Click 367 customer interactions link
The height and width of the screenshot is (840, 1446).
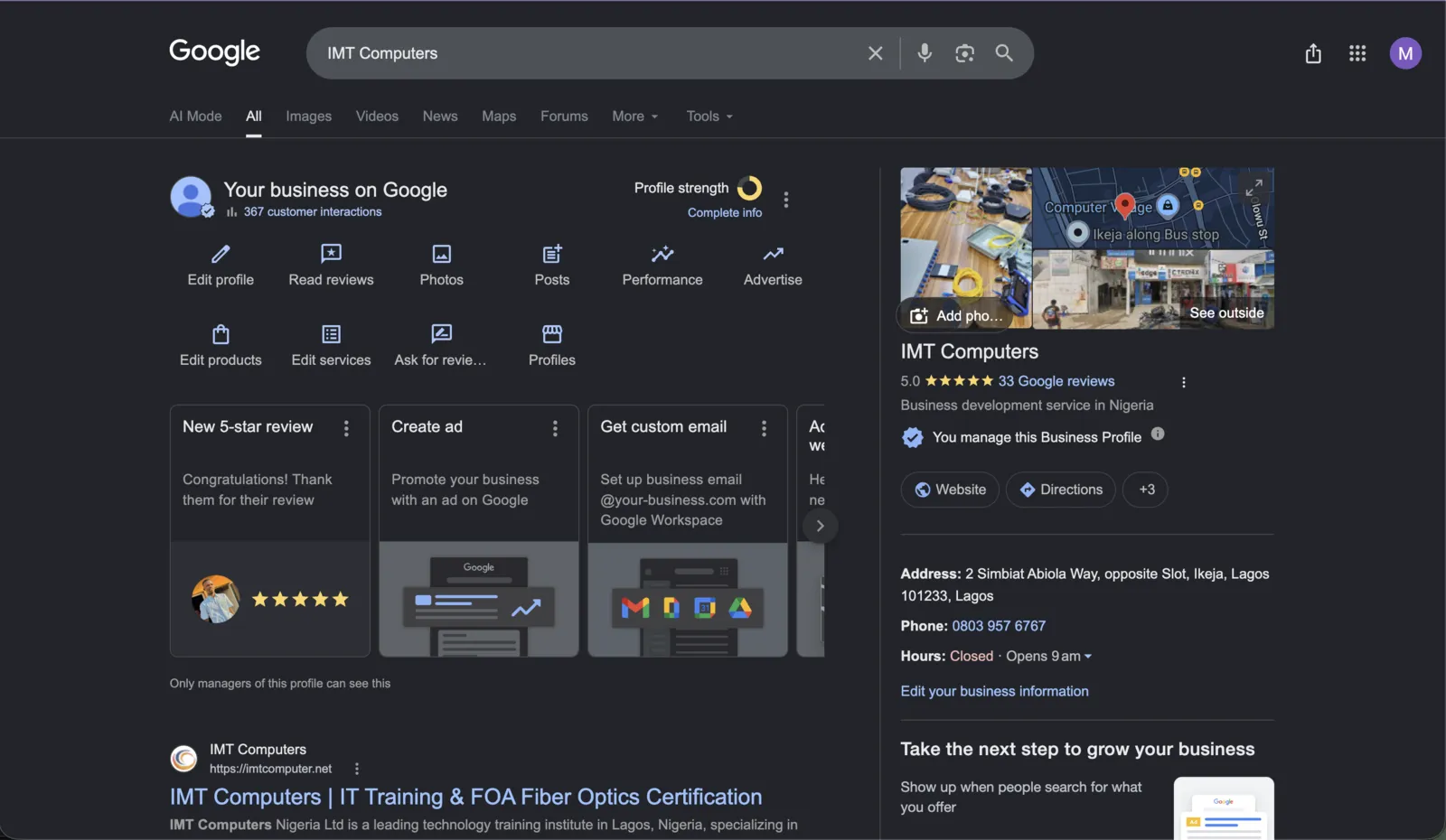313,212
